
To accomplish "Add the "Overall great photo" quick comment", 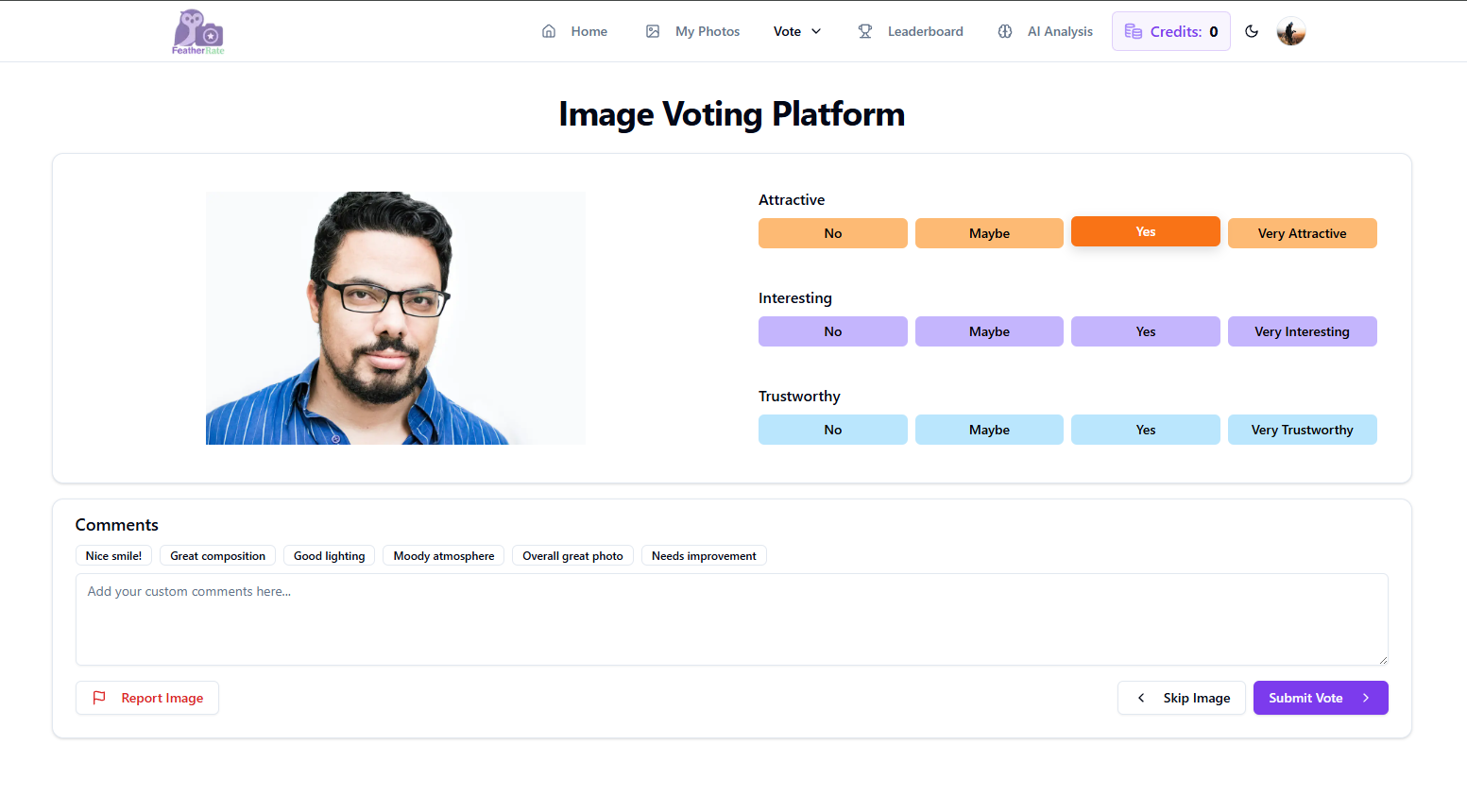I will [572, 555].
